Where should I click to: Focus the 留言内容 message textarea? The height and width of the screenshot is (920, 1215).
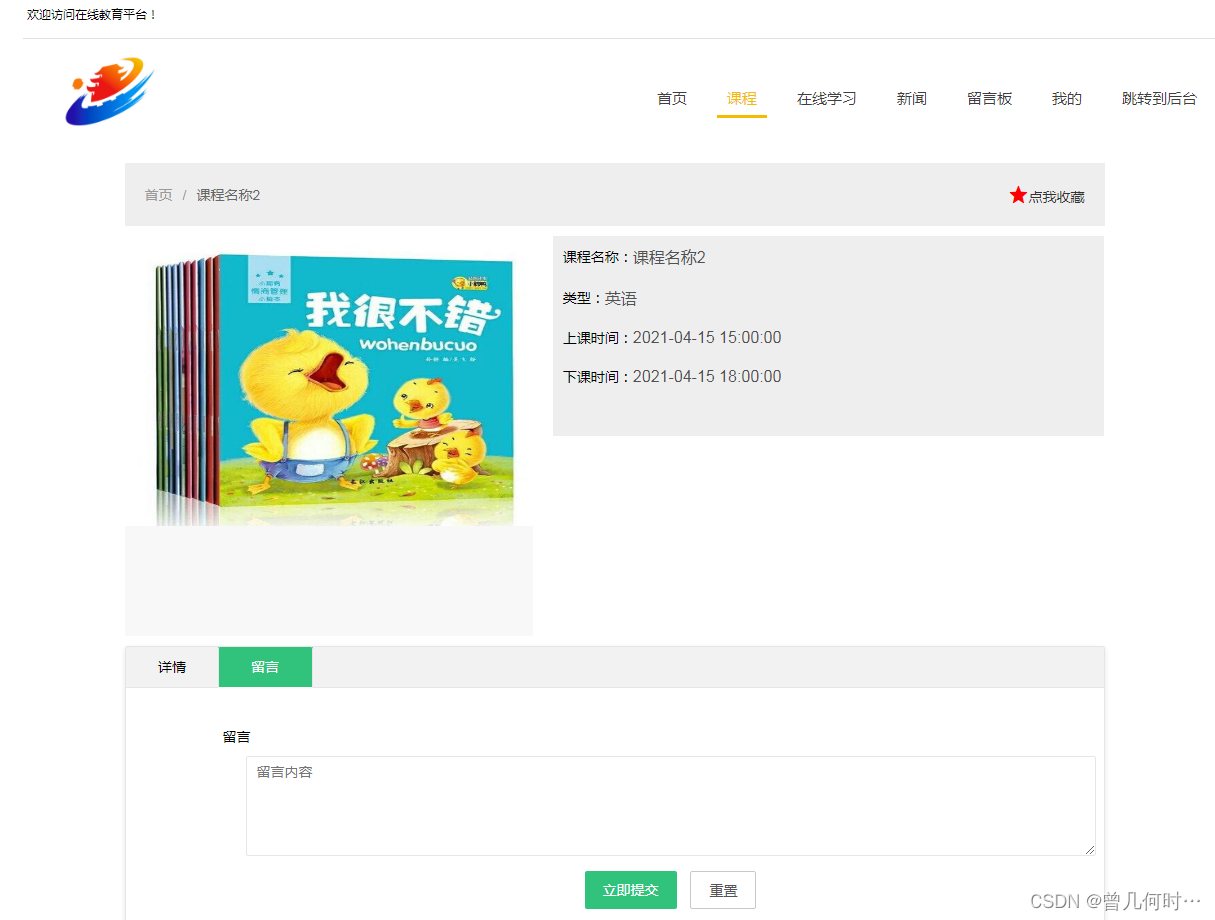coord(671,806)
